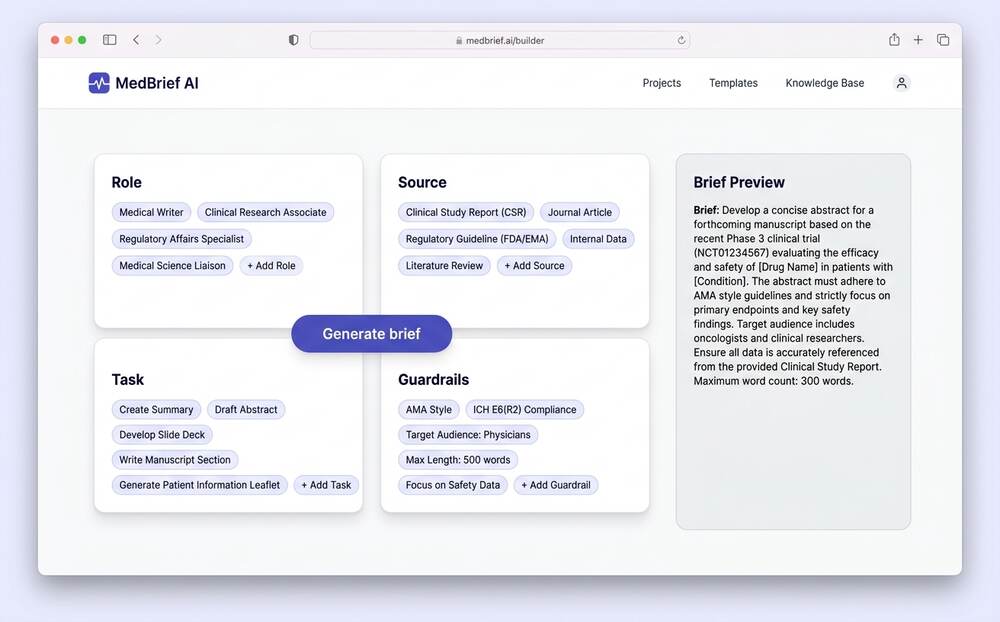
Task: Choose Write Manuscript Section chip
Action: point(175,460)
